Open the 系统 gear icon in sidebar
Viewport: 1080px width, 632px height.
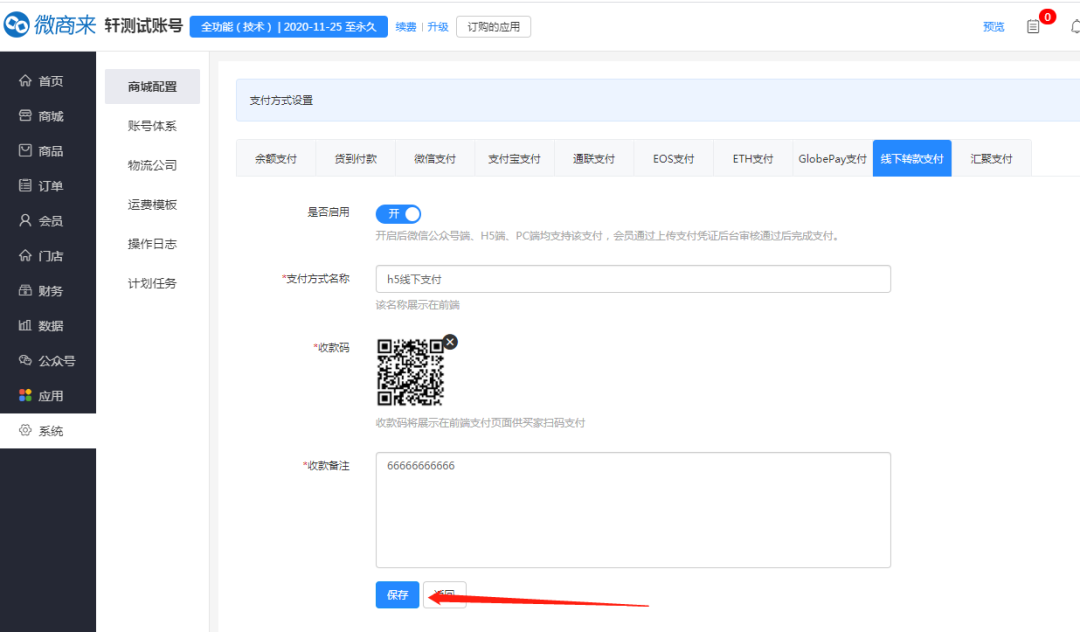pyautogui.click(x=25, y=430)
